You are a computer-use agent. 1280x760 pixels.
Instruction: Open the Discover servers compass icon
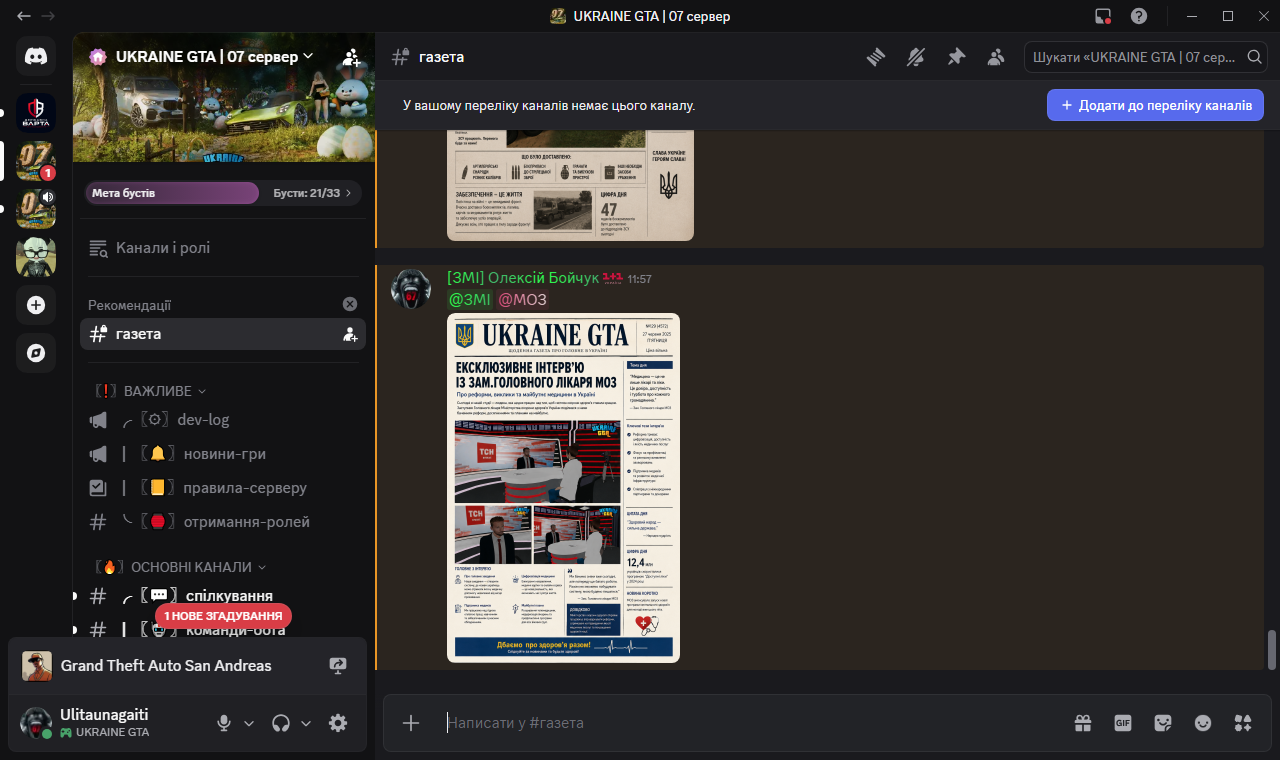coord(36,353)
